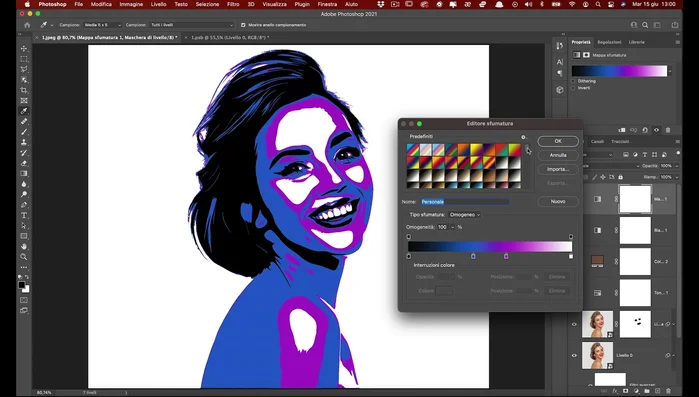Select the Hand tool
Viewport: 699px width, 397px height.
(x=24, y=246)
